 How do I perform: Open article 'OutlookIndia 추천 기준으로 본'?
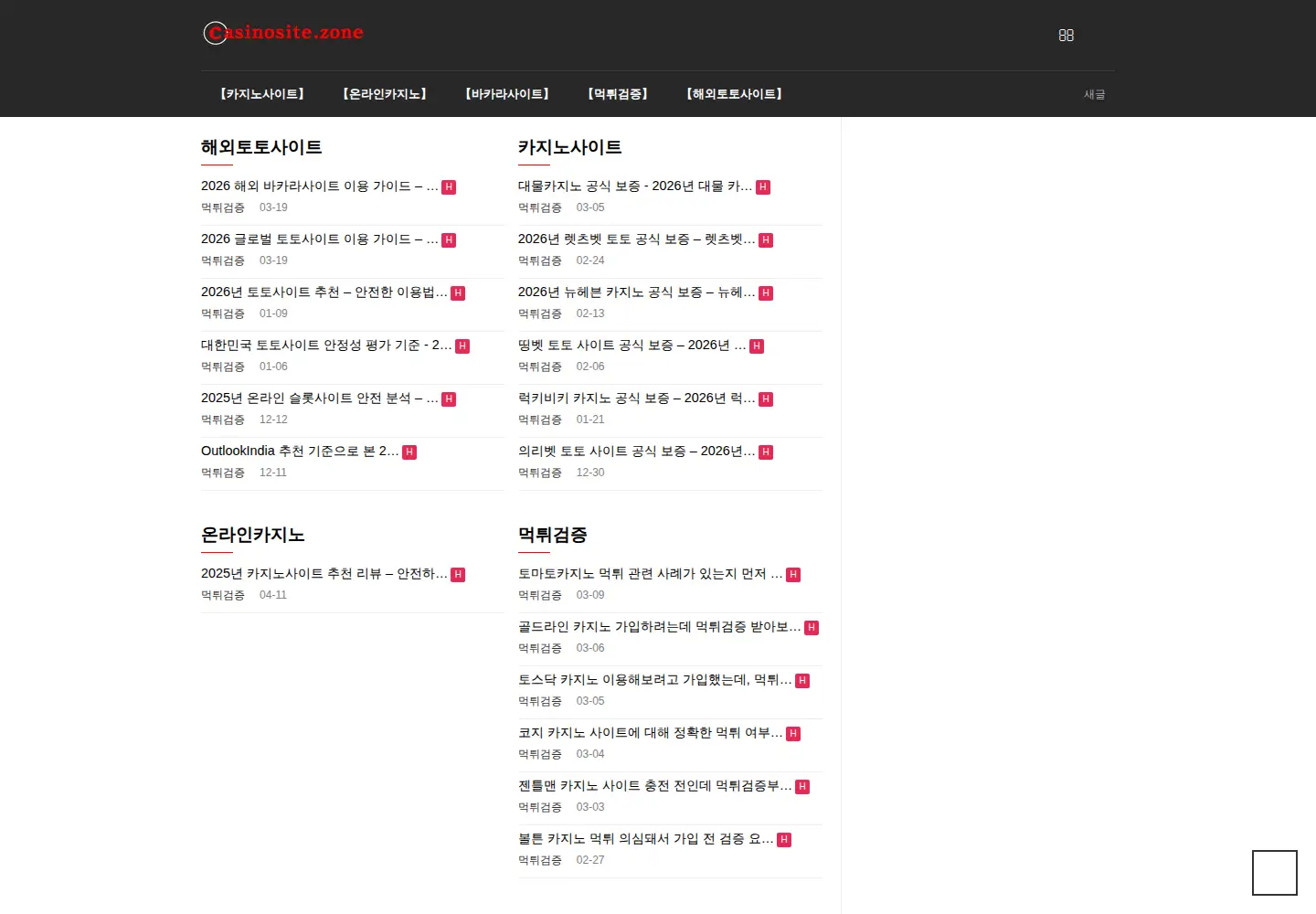point(300,452)
